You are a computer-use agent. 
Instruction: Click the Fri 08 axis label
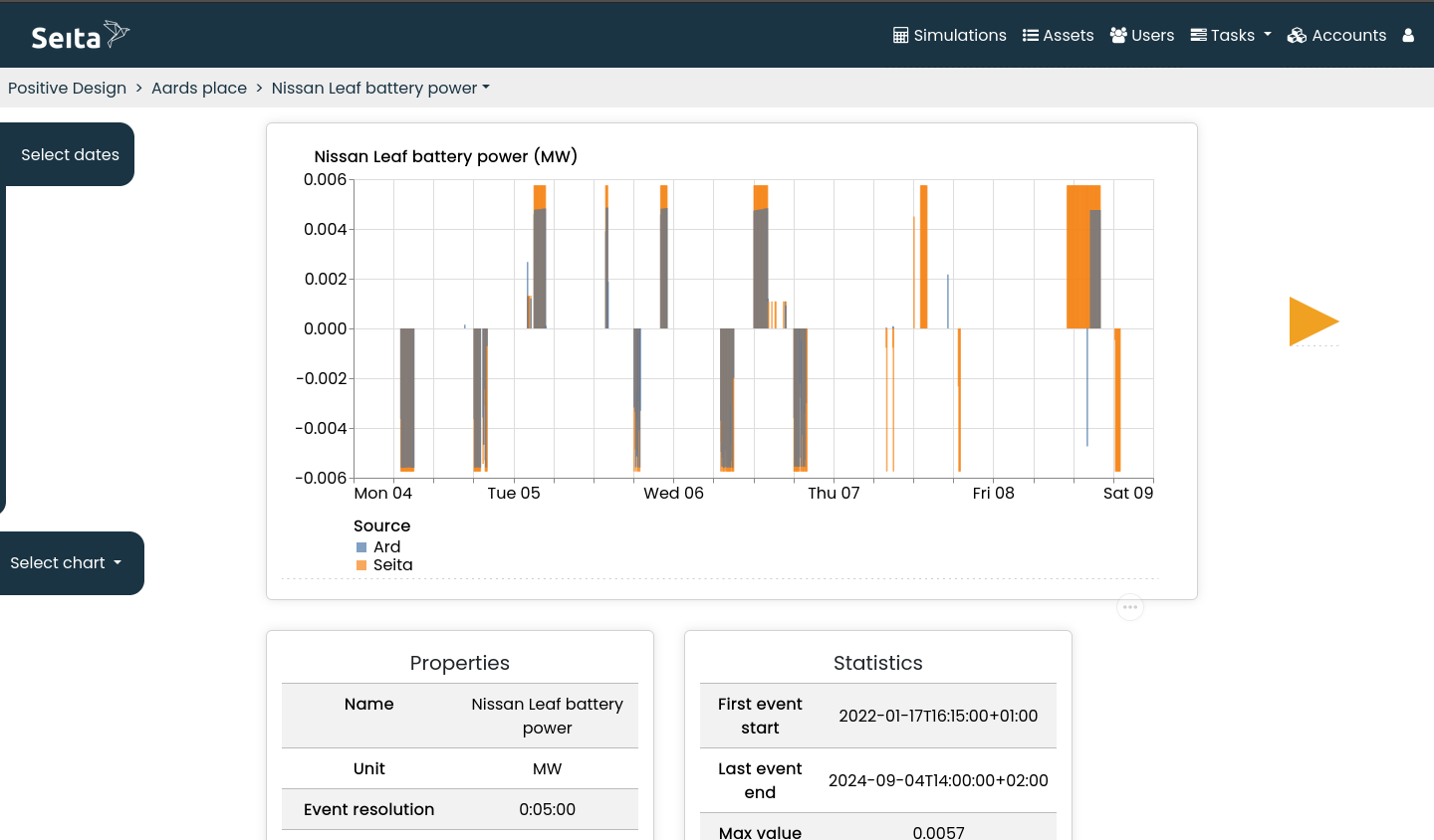994,493
